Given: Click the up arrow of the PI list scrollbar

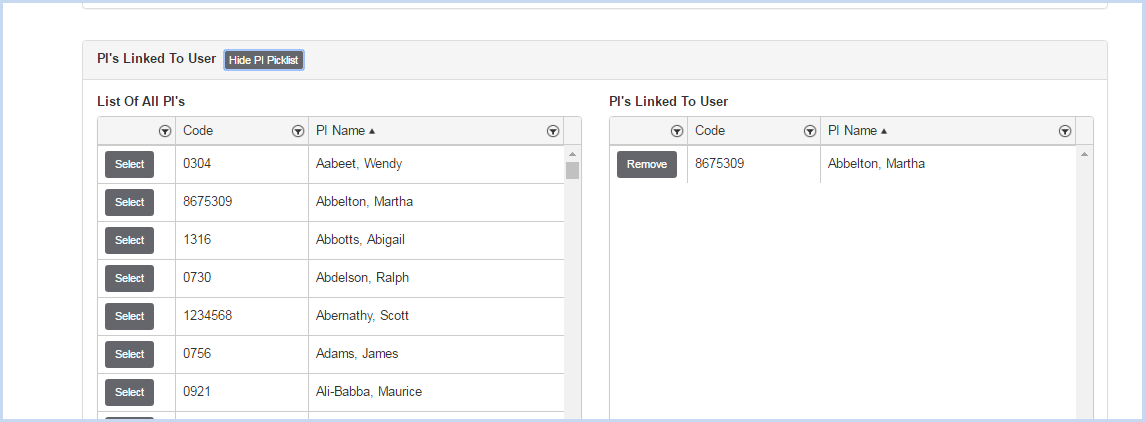Looking at the screenshot, I should [x=572, y=154].
